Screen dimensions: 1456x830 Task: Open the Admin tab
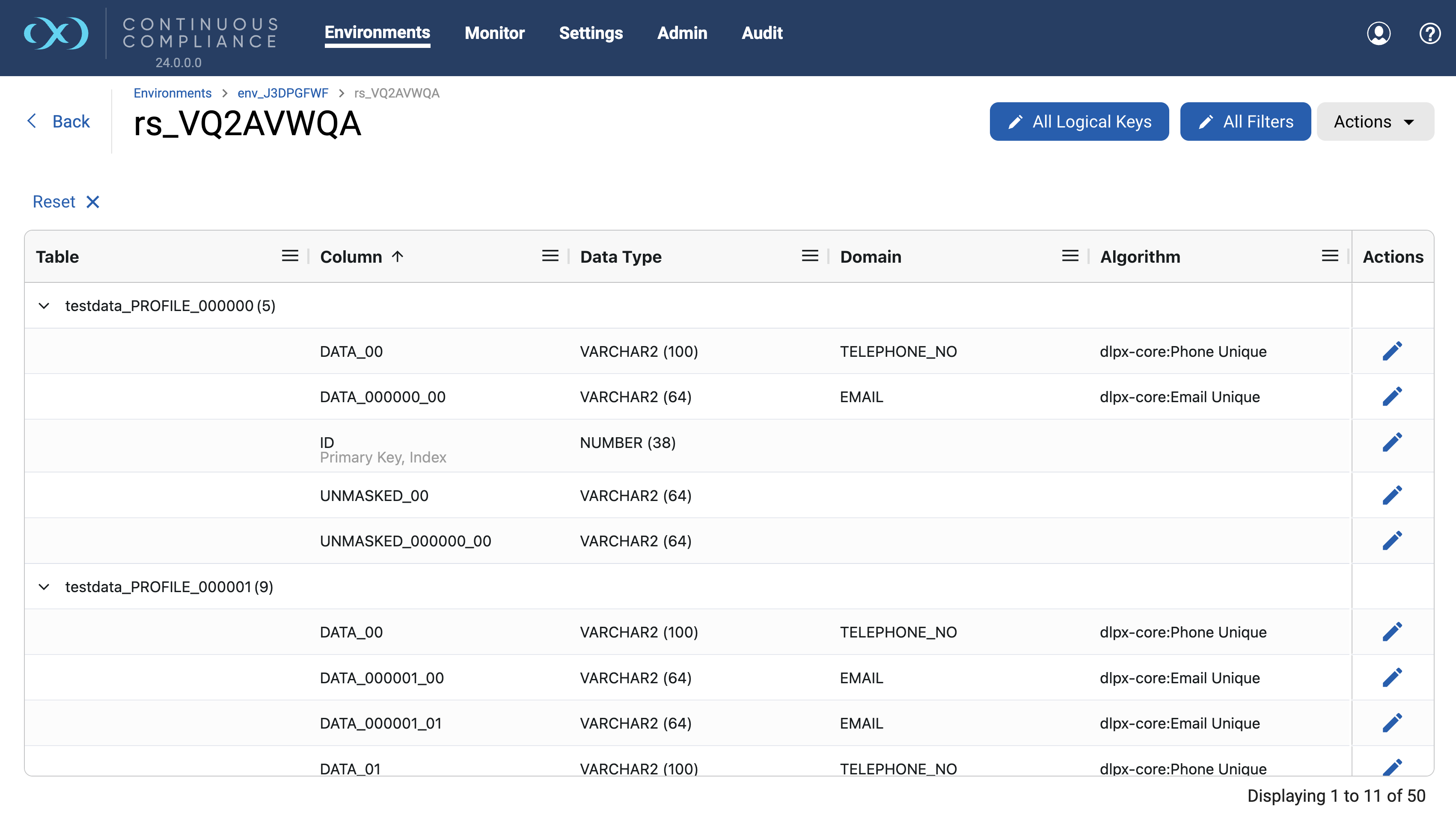(682, 33)
